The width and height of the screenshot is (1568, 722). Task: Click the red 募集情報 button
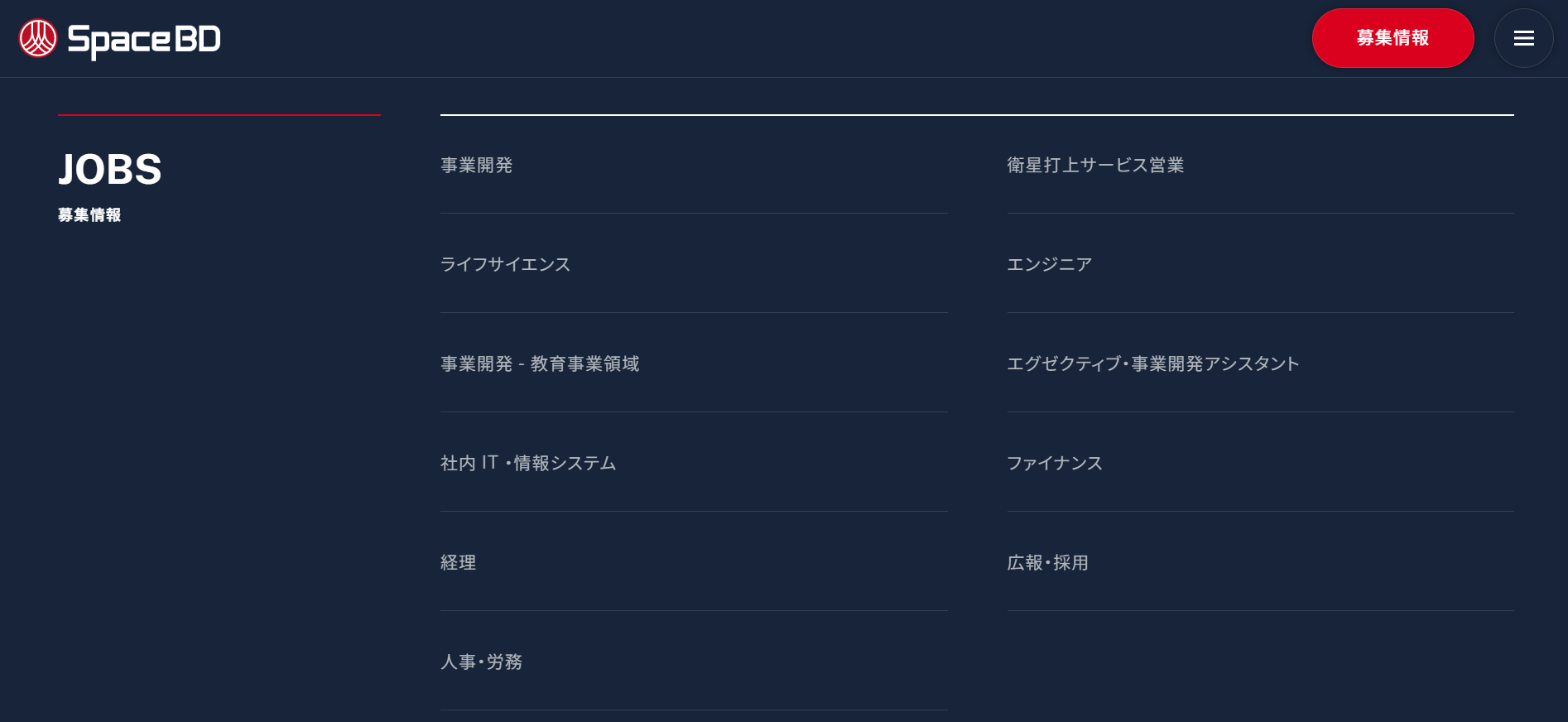tap(1392, 38)
